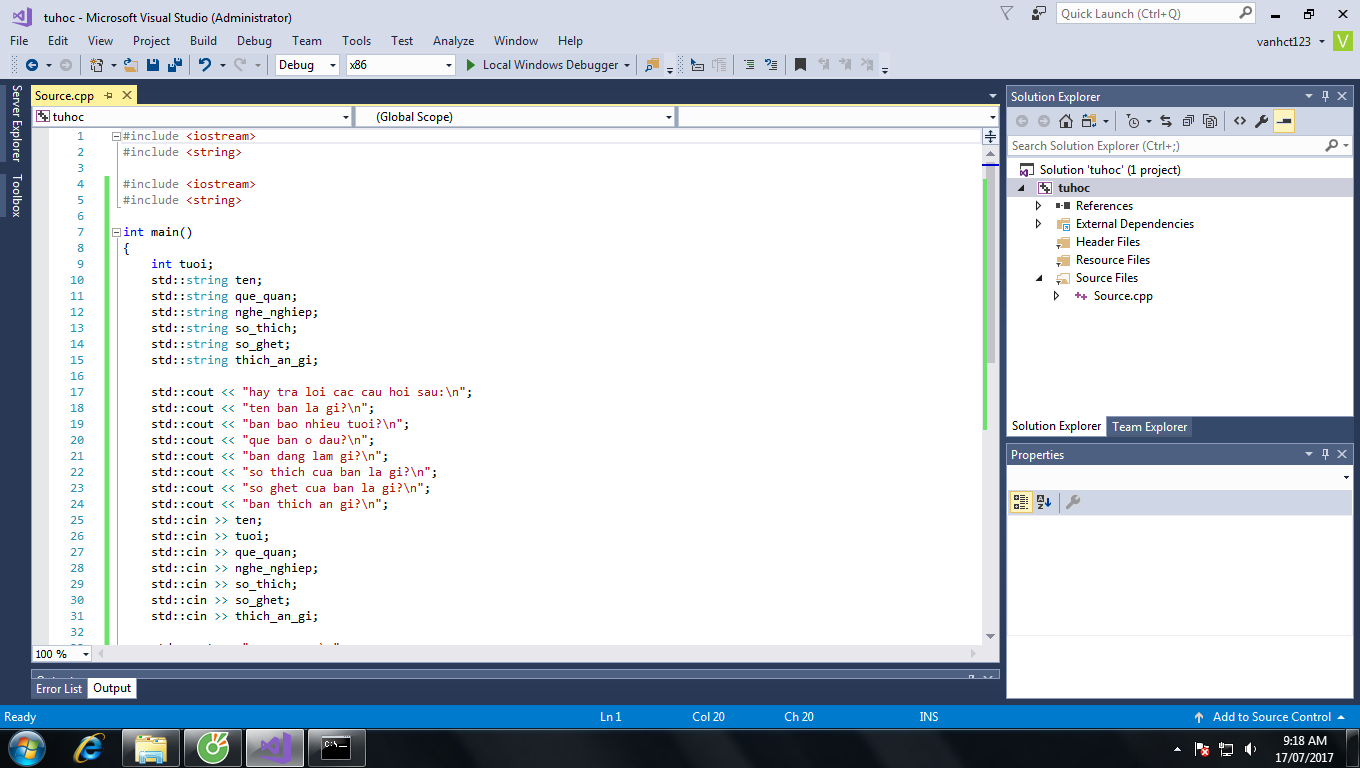Start debugging with the green play arrow

pyautogui.click(x=471, y=65)
